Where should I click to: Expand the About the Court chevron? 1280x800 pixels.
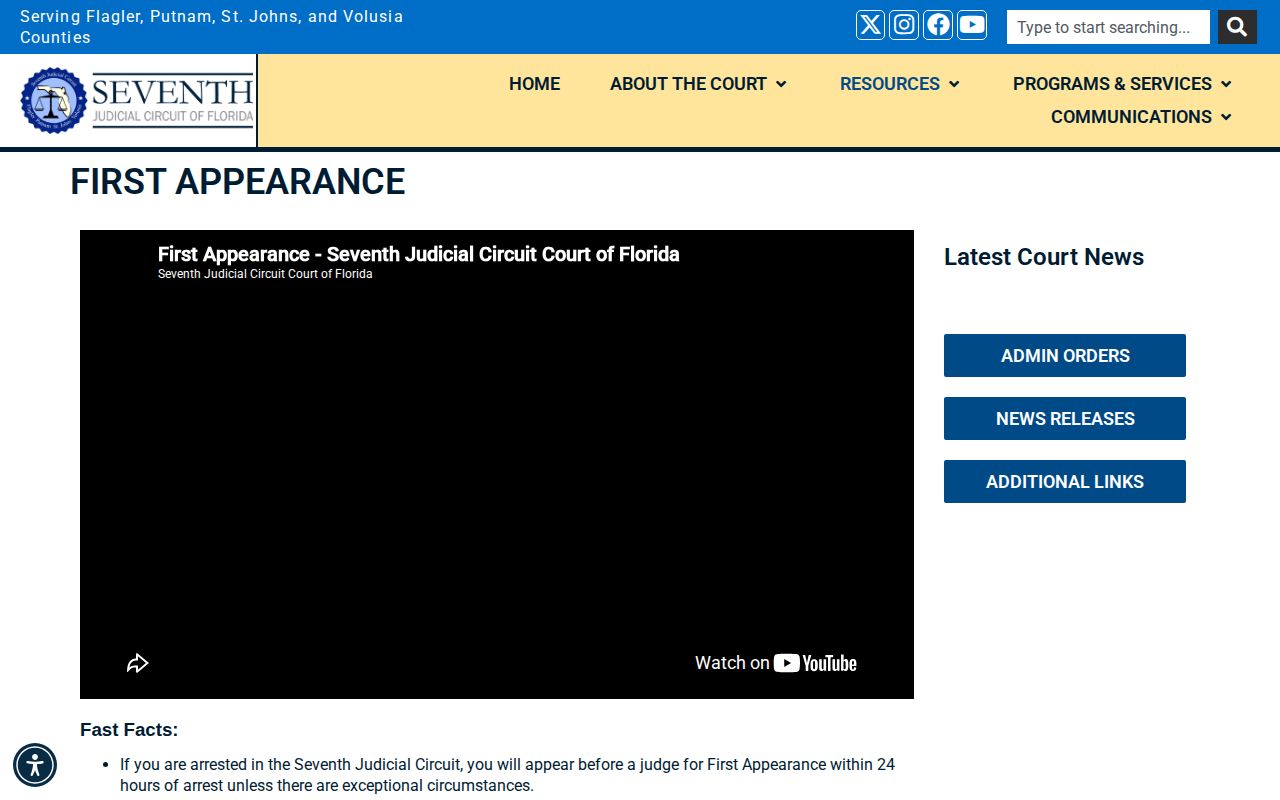pyautogui.click(x=781, y=84)
